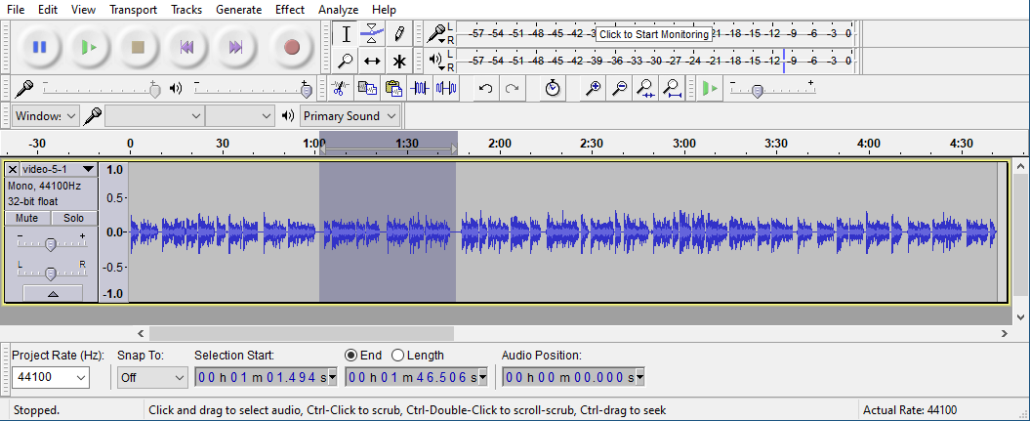The image size is (1030, 421).
Task: Open the Effect menu
Action: (x=290, y=9)
